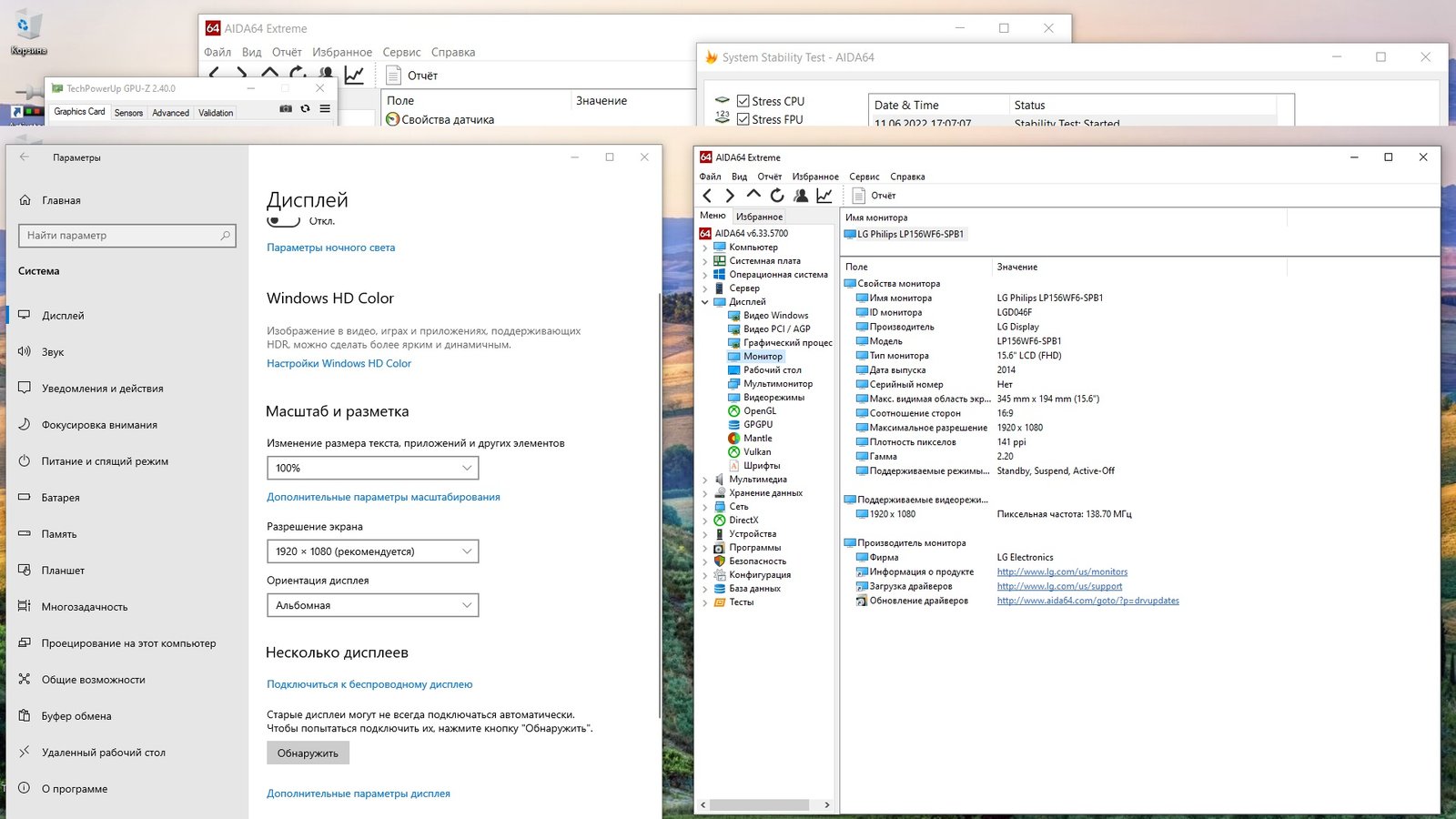The height and width of the screenshot is (819, 1456).
Task: Open the 100% scaling dropdown
Action: point(372,468)
